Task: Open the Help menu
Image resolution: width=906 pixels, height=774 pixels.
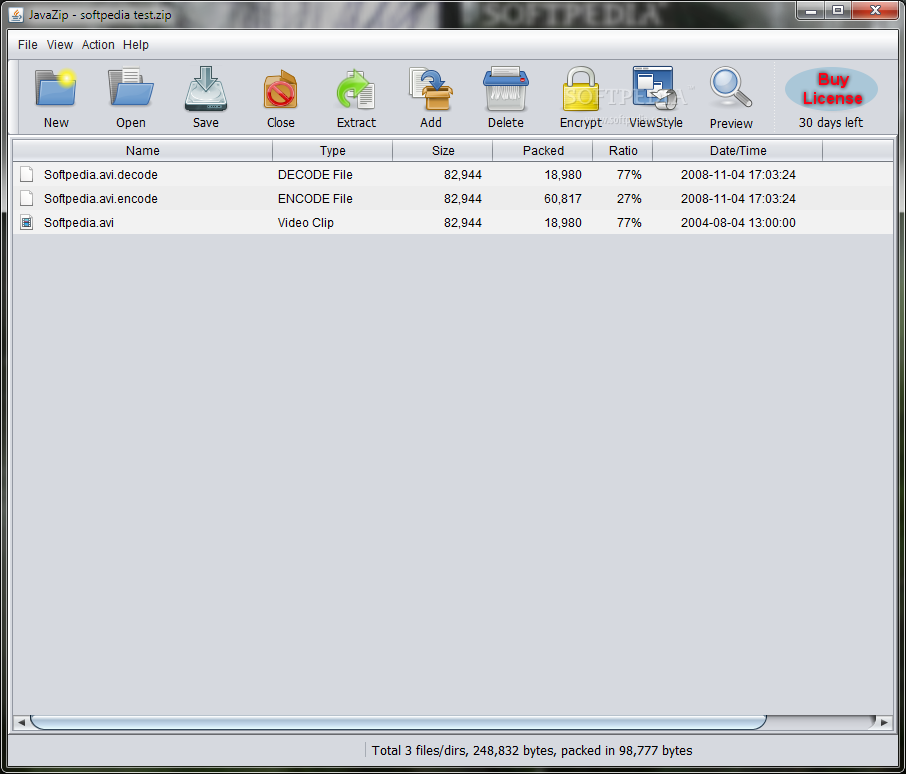Action: 136,44
